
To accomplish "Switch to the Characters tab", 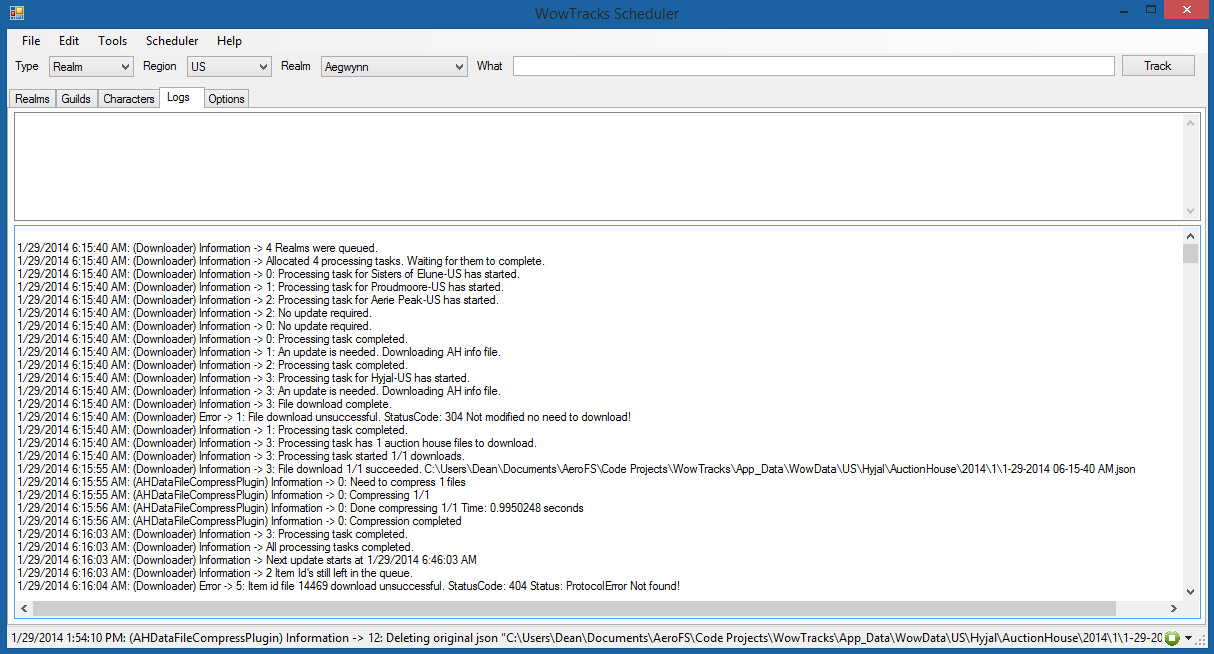I will [x=129, y=99].
